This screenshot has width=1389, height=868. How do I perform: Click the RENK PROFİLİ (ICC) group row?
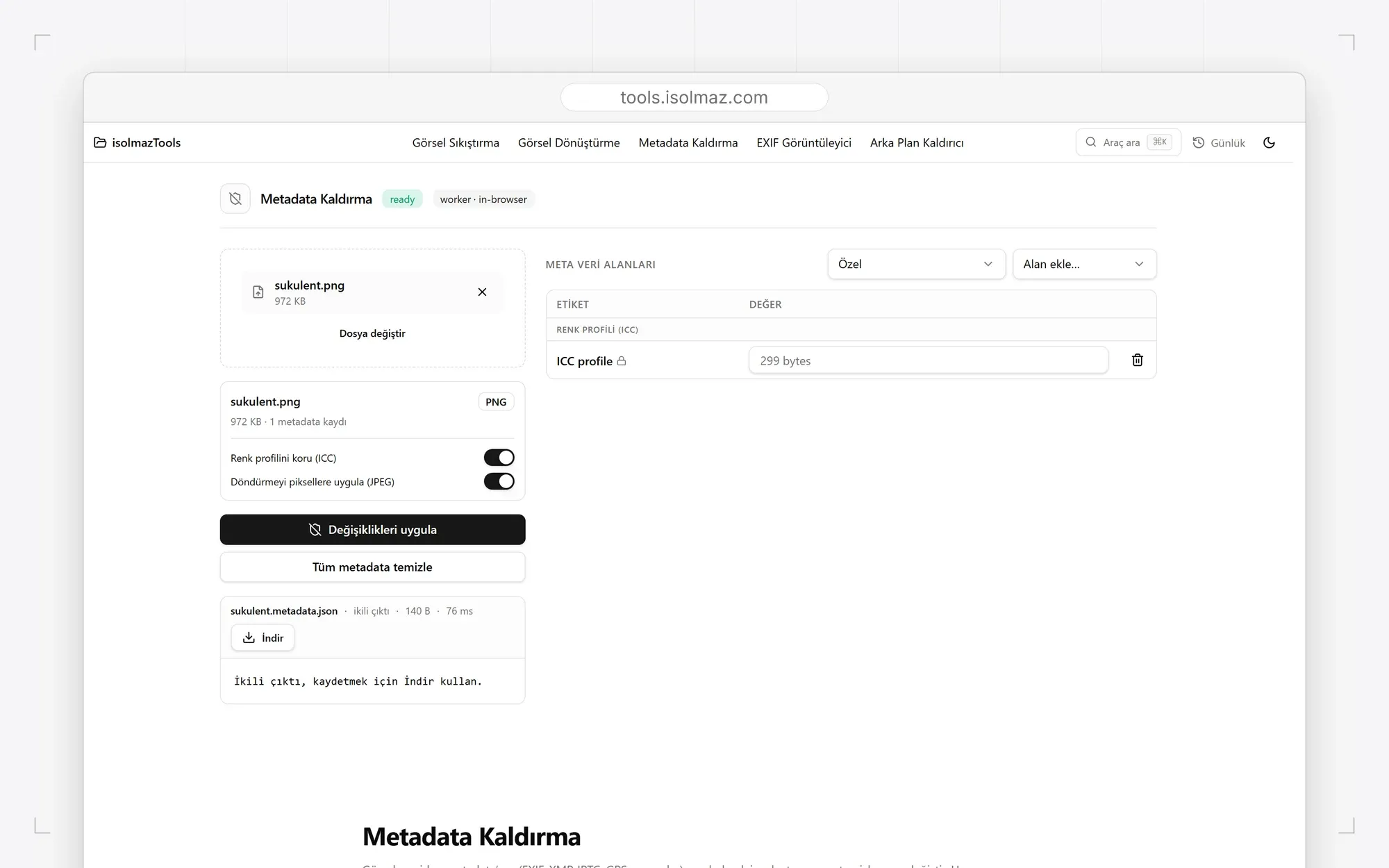[851, 330]
